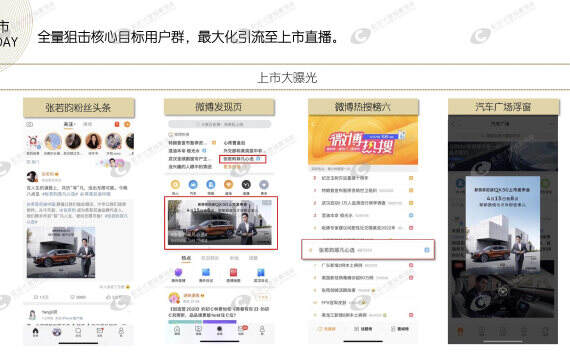The width and height of the screenshot is (570, 360).
Task: Open car photo in 张若昀 feed post
Action: pos(61,252)
